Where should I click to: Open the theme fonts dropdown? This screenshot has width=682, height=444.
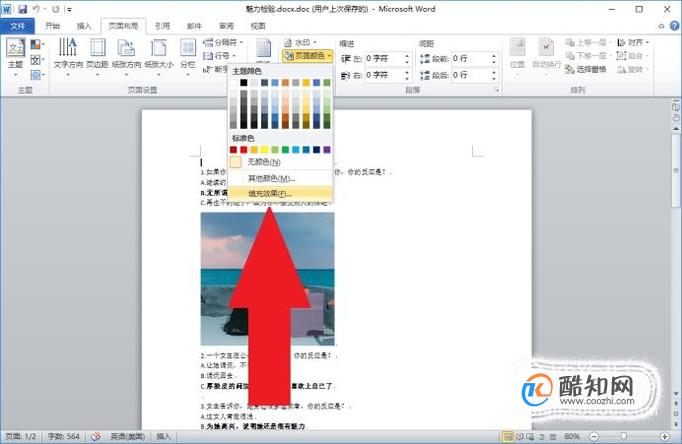[x=37, y=60]
